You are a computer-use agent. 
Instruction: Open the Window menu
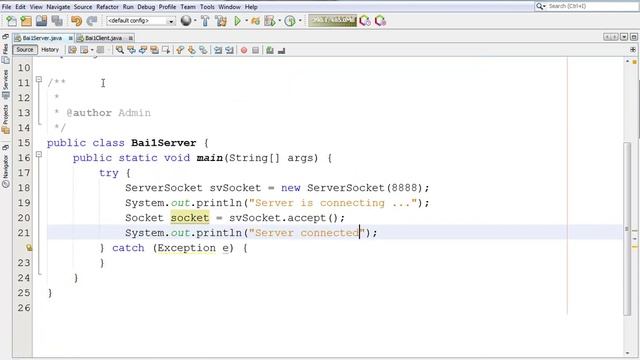229,7
